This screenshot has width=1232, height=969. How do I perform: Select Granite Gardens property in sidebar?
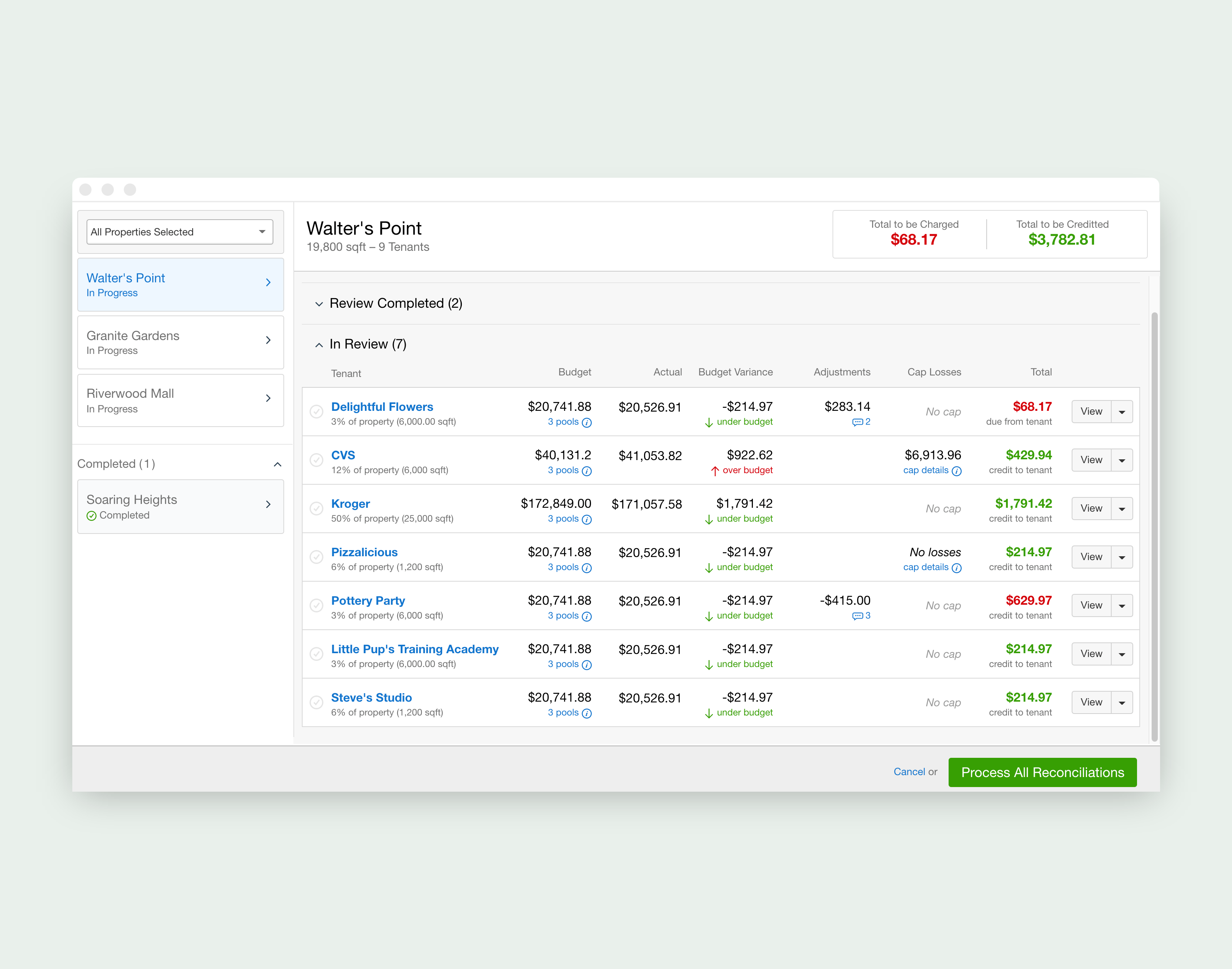point(180,342)
